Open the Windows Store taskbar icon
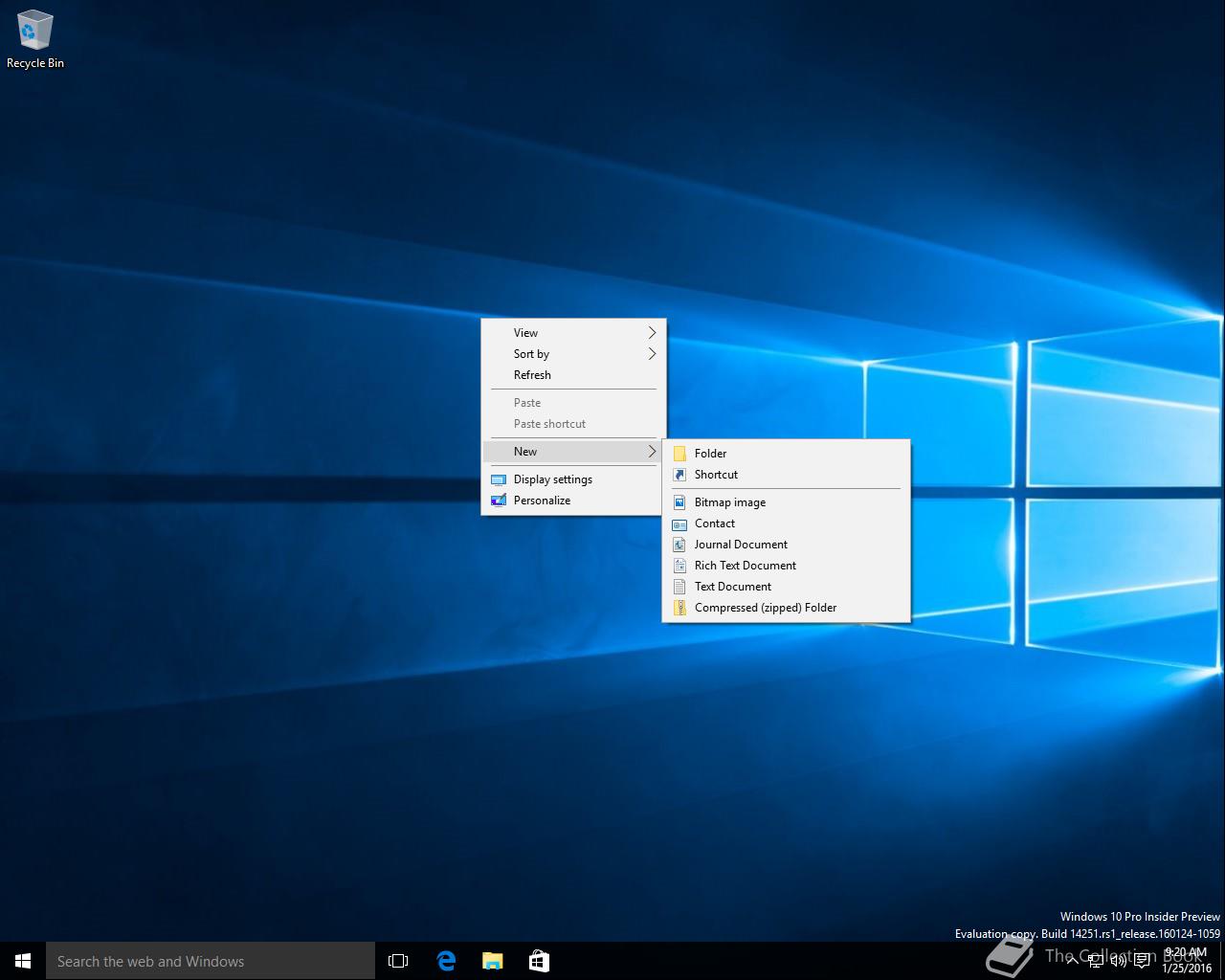 (x=539, y=961)
